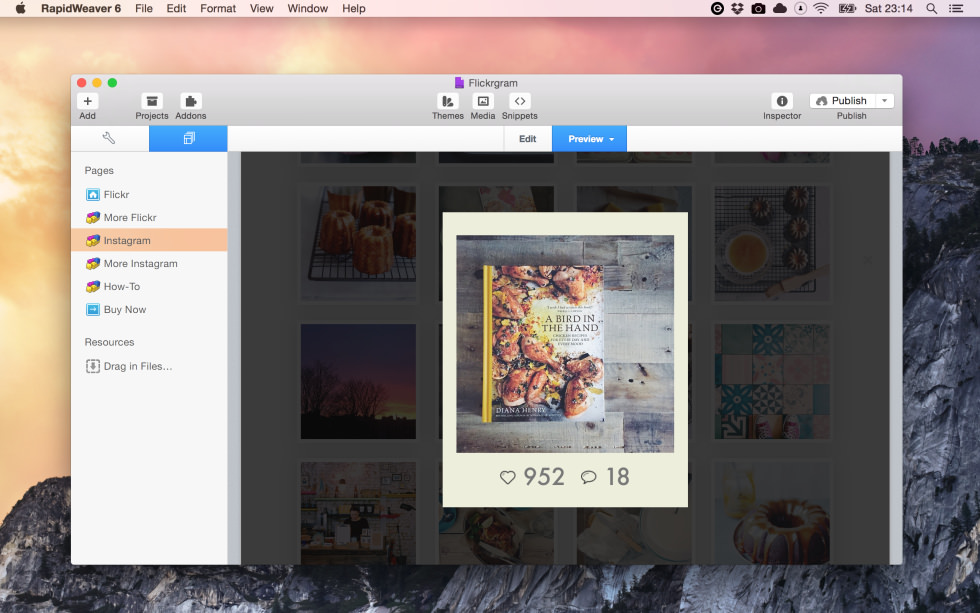This screenshot has width=980, height=613.
Task: Select the Buy Now page
Action: point(149,309)
